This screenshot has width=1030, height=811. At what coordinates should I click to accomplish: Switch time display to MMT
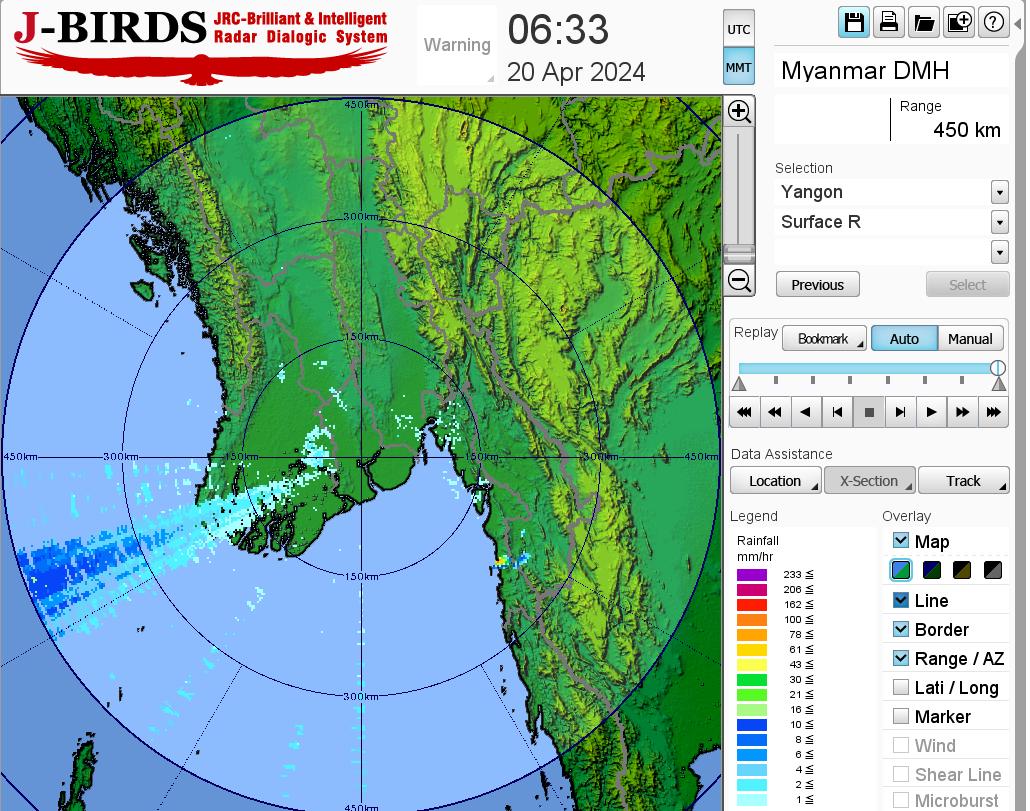click(739, 67)
